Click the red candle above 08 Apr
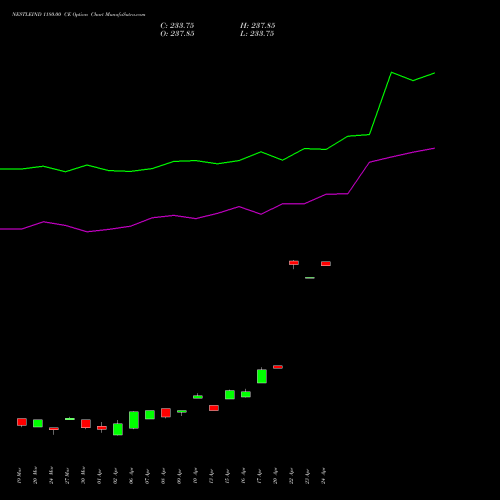The image size is (500, 500). coord(166,413)
